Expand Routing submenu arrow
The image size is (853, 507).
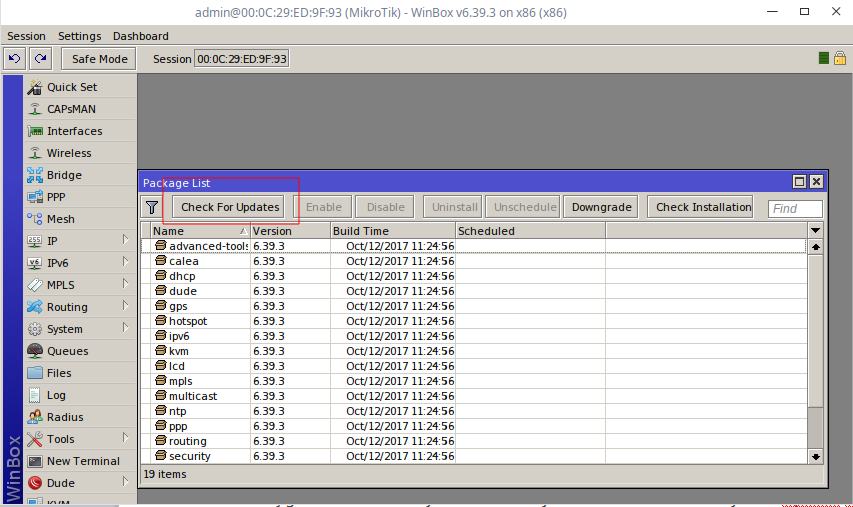click(125, 306)
